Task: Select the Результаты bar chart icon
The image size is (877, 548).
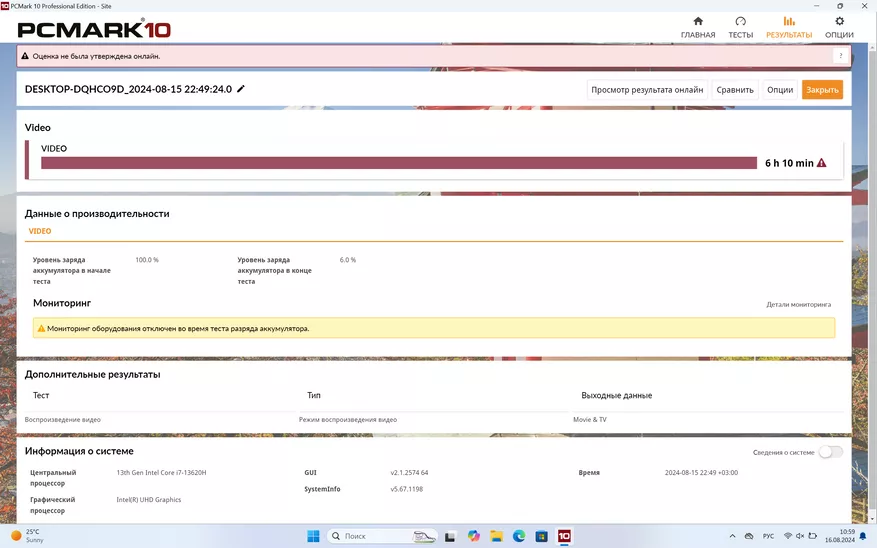Action: coord(789,21)
